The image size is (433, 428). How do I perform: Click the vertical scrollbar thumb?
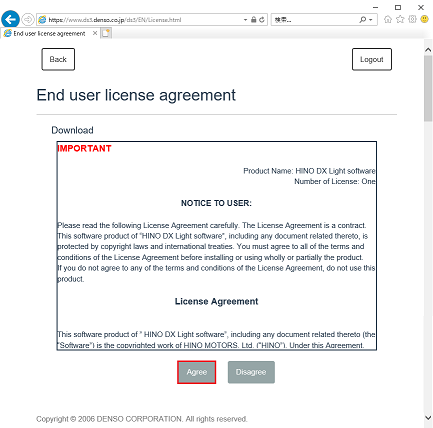pyautogui.click(x=428, y=88)
